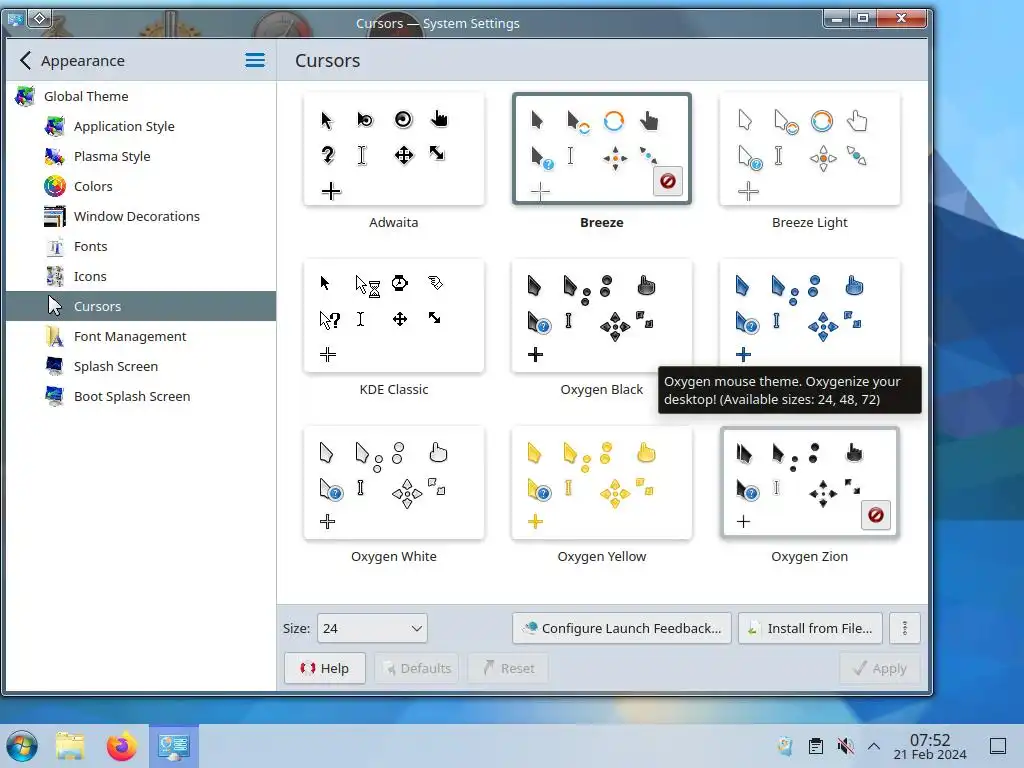Viewport: 1024px width, 768px height.
Task: Select the Adwaita cursor theme thumbnail
Action: 394,149
